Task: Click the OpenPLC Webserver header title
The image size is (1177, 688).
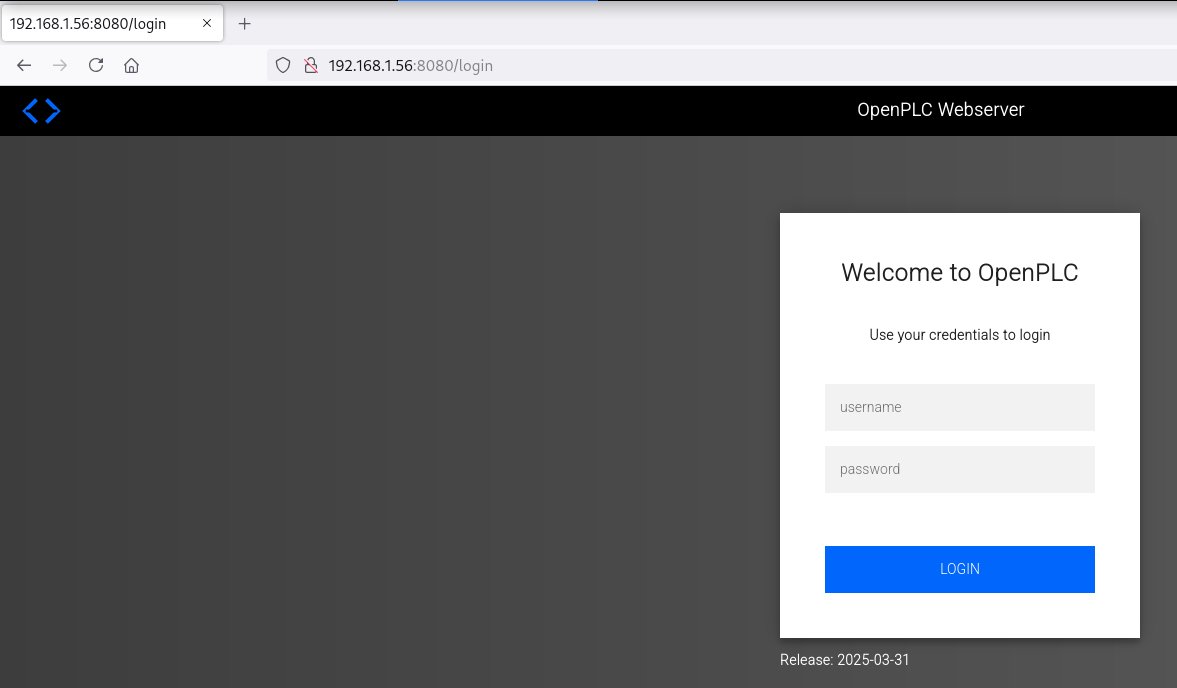Action: click(x=940, y=110)
